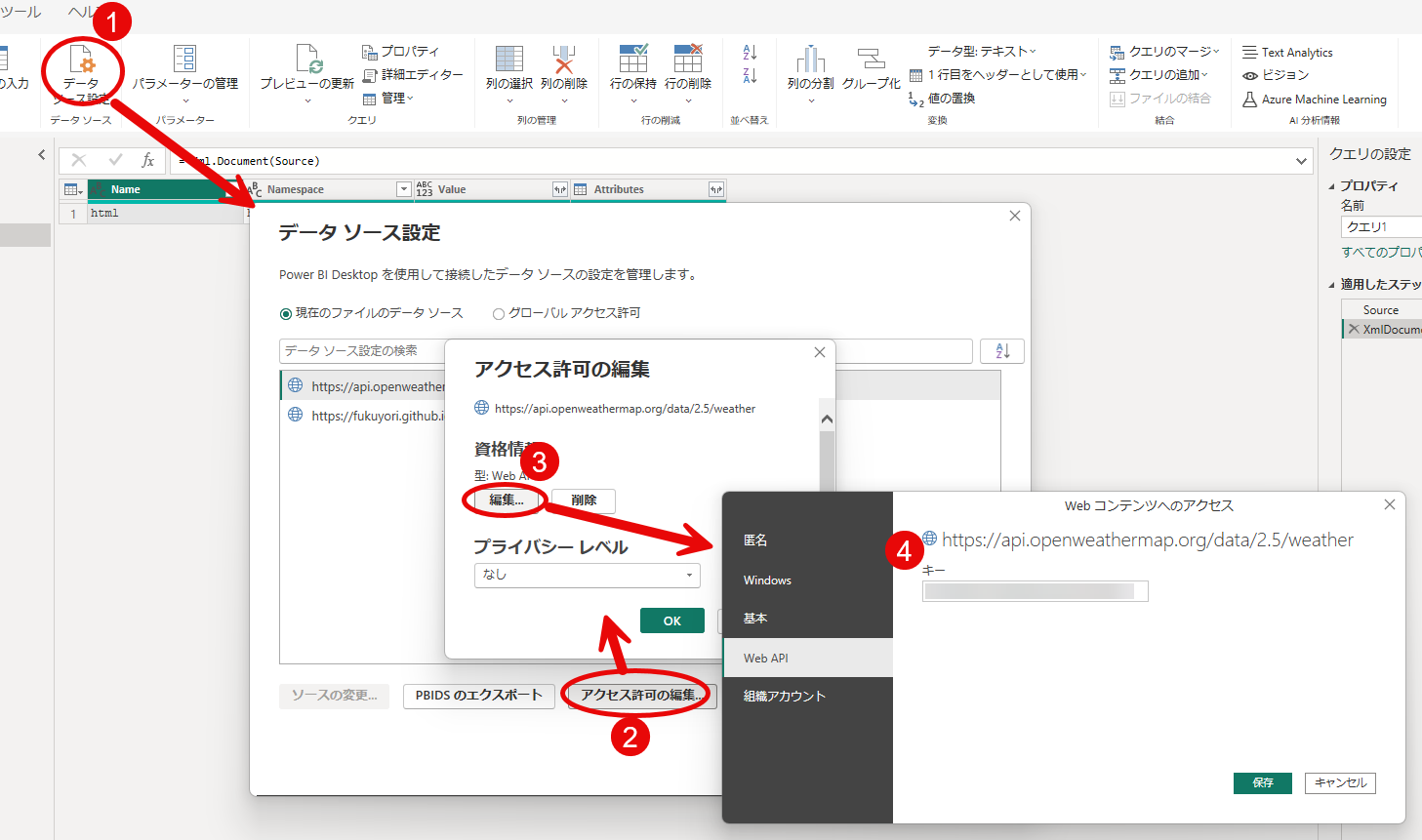Click Text Analytics
Viewport: 1422px width, 840px height.
(x=1287, y=52)
